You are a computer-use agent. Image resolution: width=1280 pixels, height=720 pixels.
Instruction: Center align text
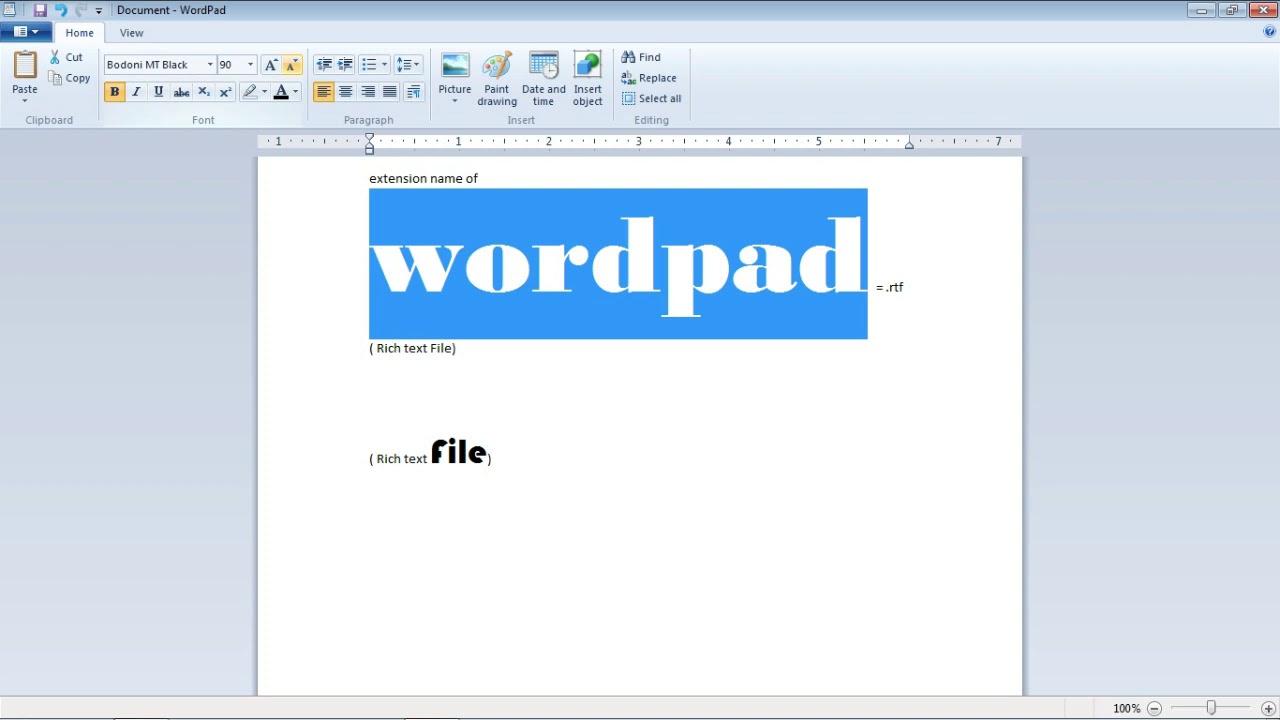pyautogui.click(x=345, y=92)
